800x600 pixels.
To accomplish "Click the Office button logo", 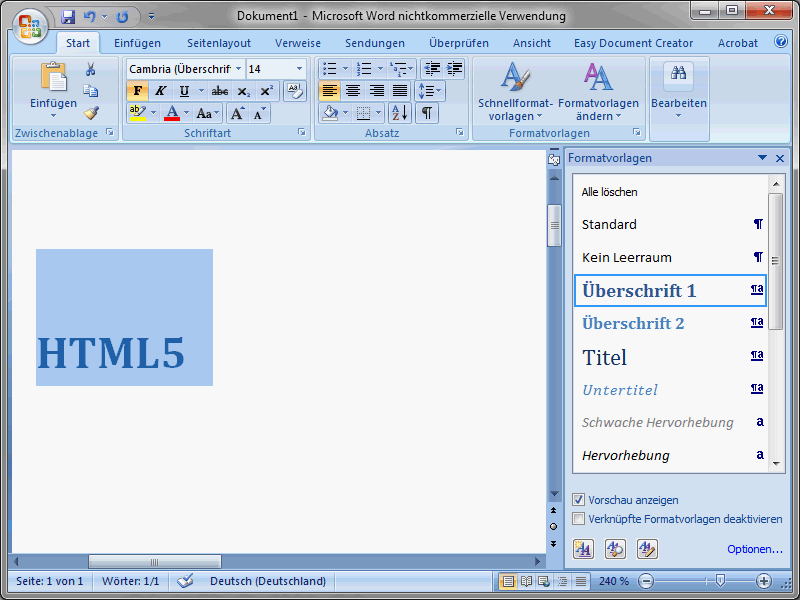I will click(x=30, y=26).
